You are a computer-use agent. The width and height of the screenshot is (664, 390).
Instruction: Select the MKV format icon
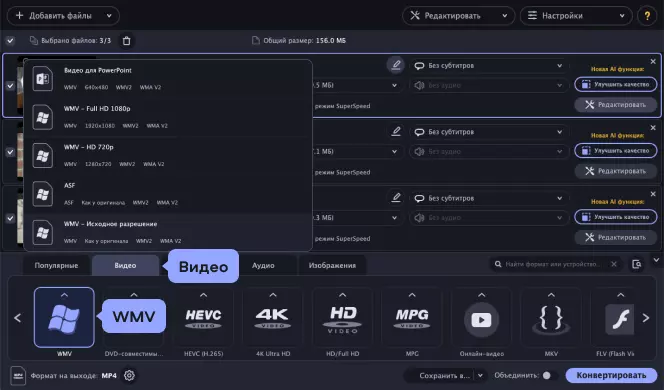tap(551, 318)
